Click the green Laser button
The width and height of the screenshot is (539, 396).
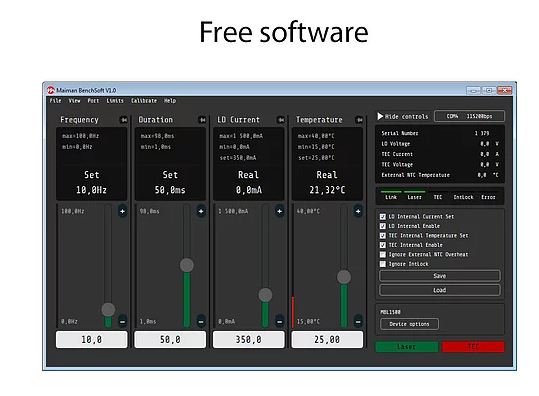click(x=407, y=346)
